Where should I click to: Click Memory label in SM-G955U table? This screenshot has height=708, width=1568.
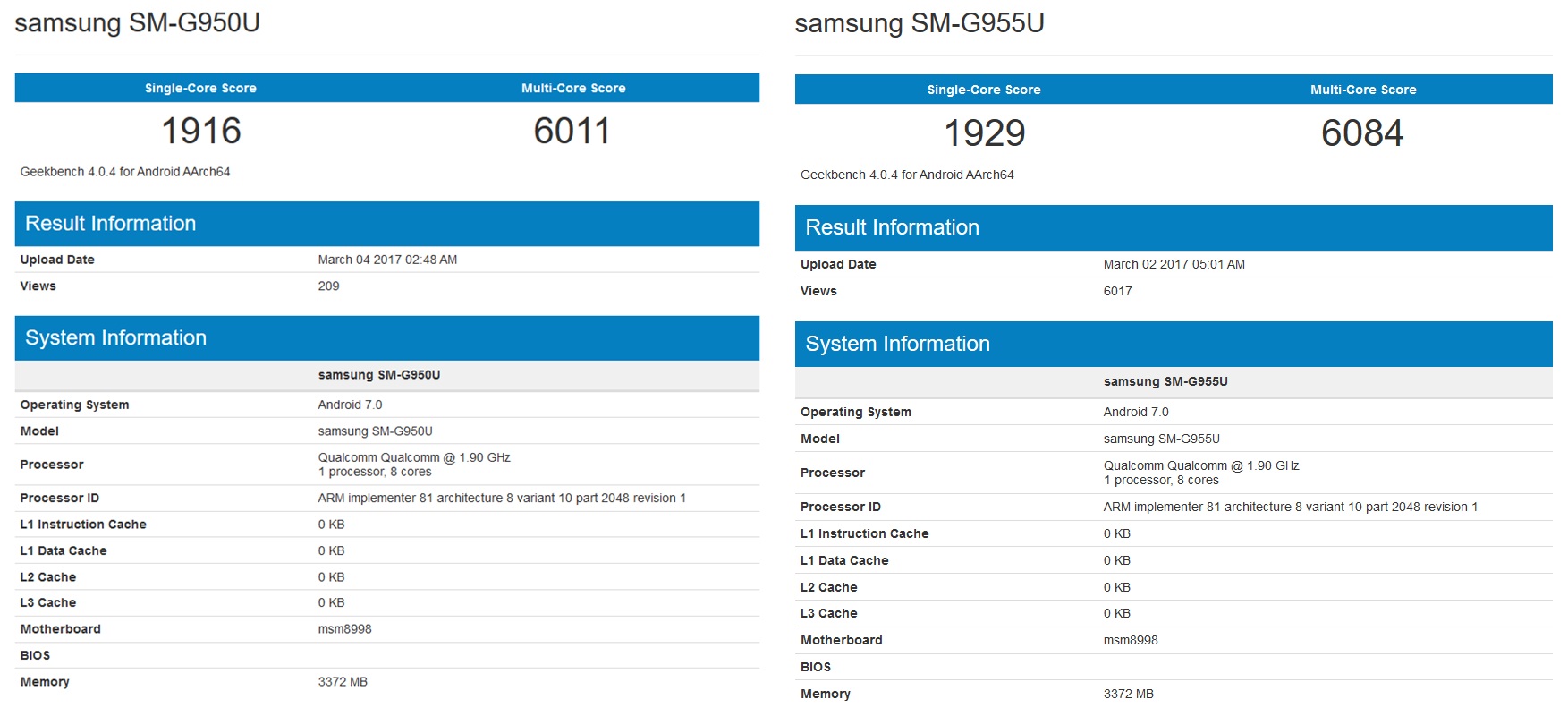pos(826,694)
